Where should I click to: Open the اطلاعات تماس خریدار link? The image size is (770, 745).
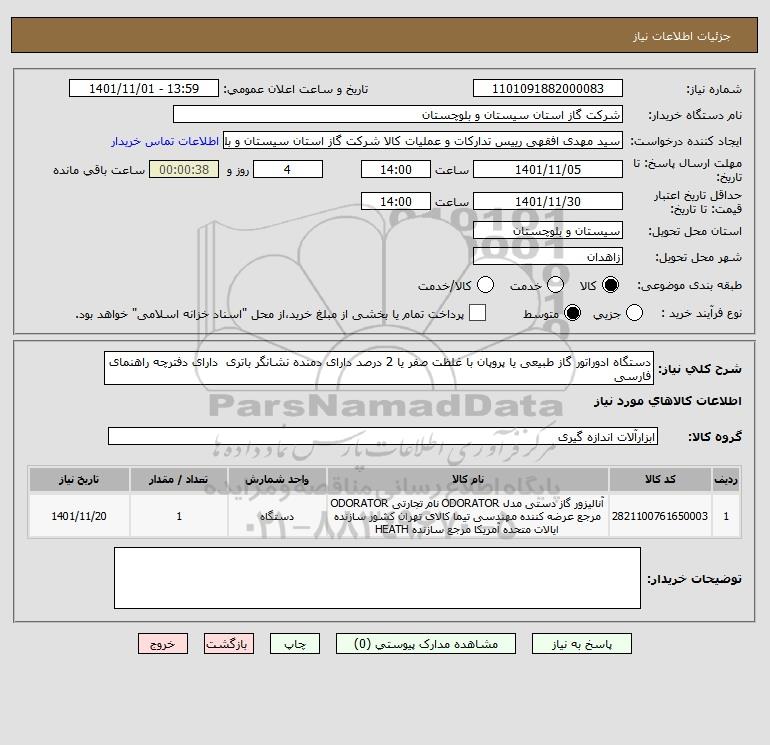point(165,141)
